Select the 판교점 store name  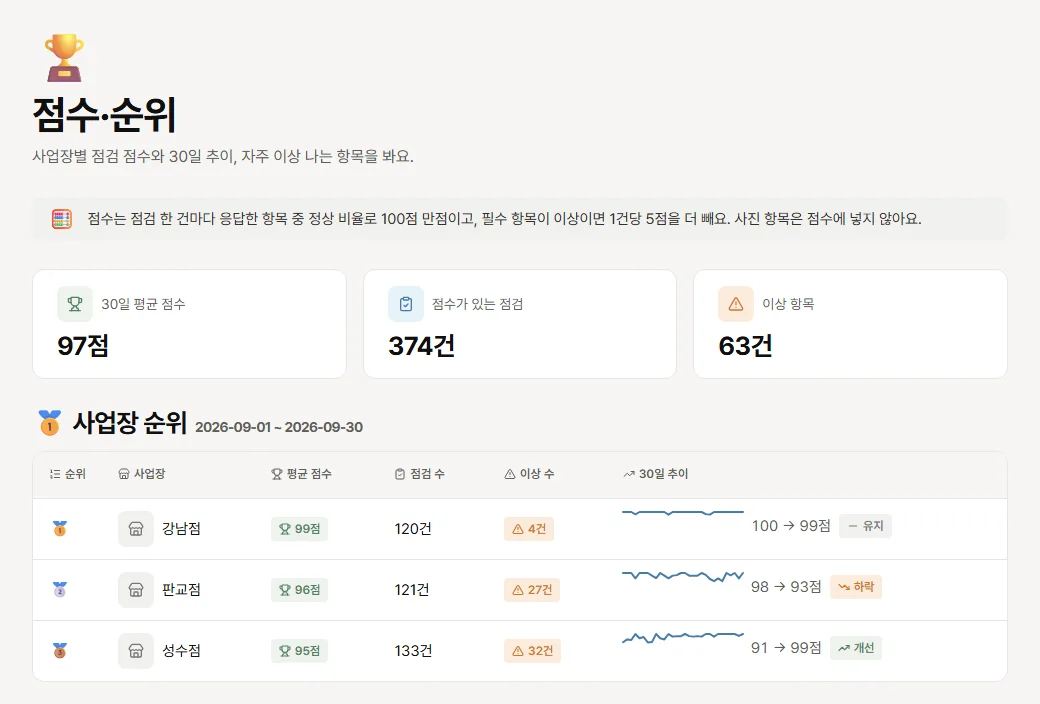click(x=181, y=590)
